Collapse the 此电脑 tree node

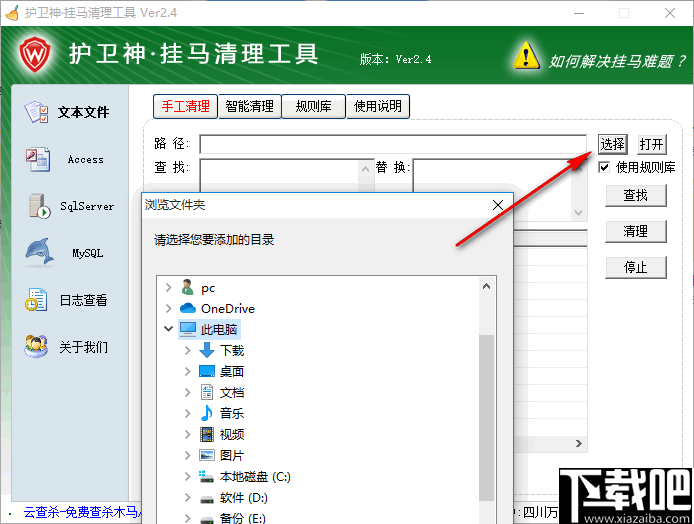point(169,329)
